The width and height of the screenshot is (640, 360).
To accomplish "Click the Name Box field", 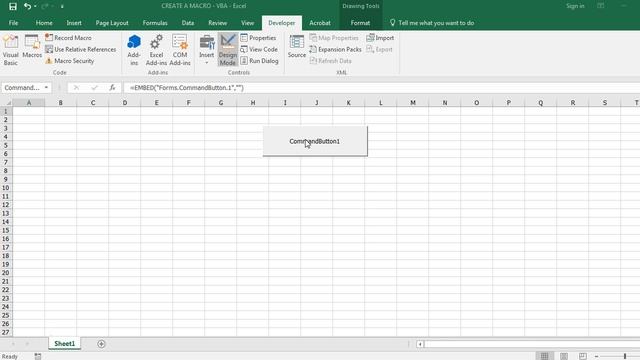I will tap(22, 88).
